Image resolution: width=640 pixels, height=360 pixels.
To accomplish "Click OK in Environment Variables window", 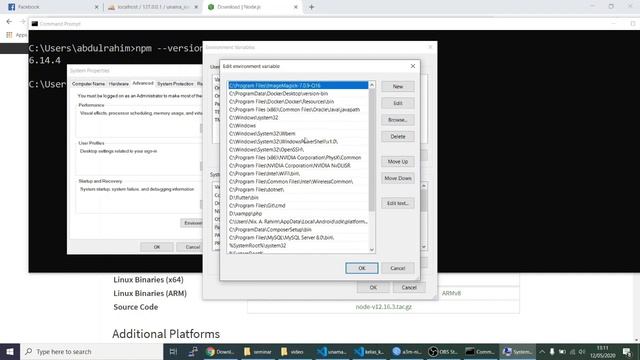I will pos(373,288).
